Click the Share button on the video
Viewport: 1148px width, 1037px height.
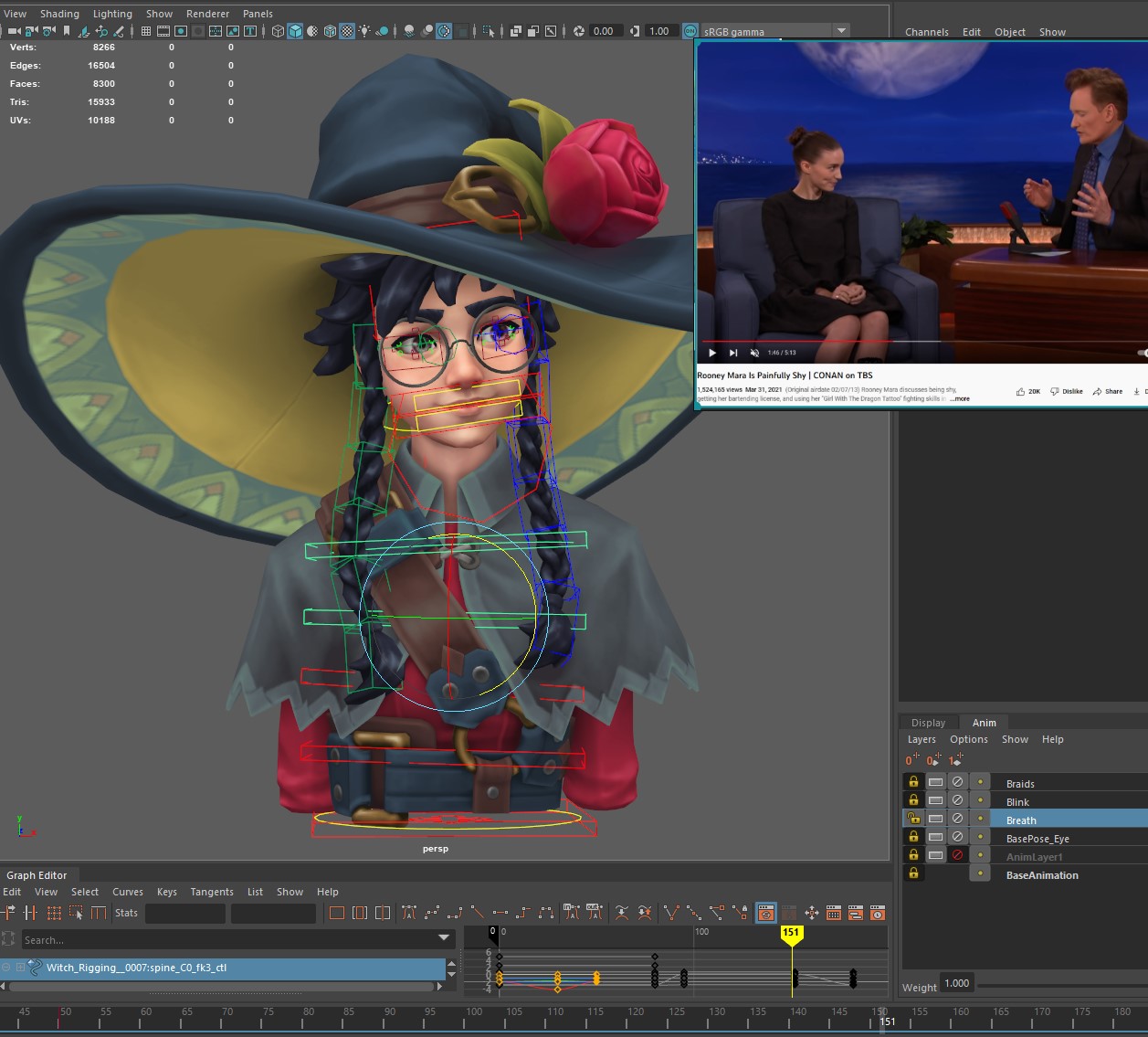pyautogui.click(x=1107, y=391)
